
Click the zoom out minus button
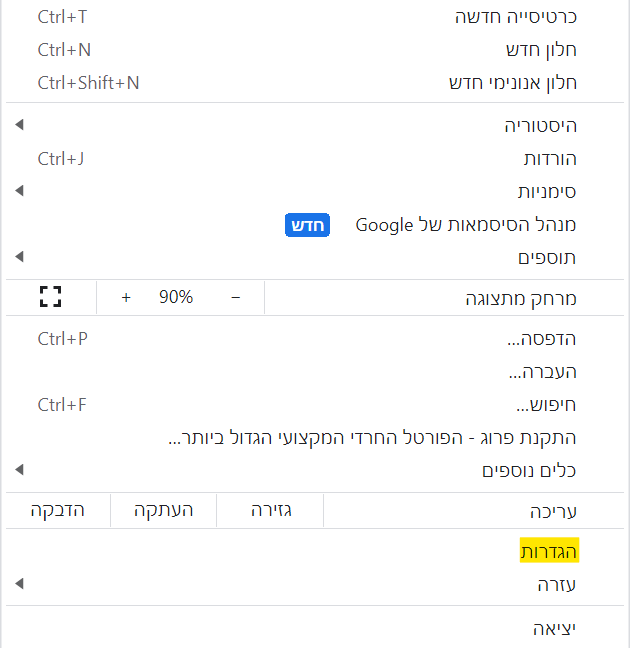tap(235, 297)
